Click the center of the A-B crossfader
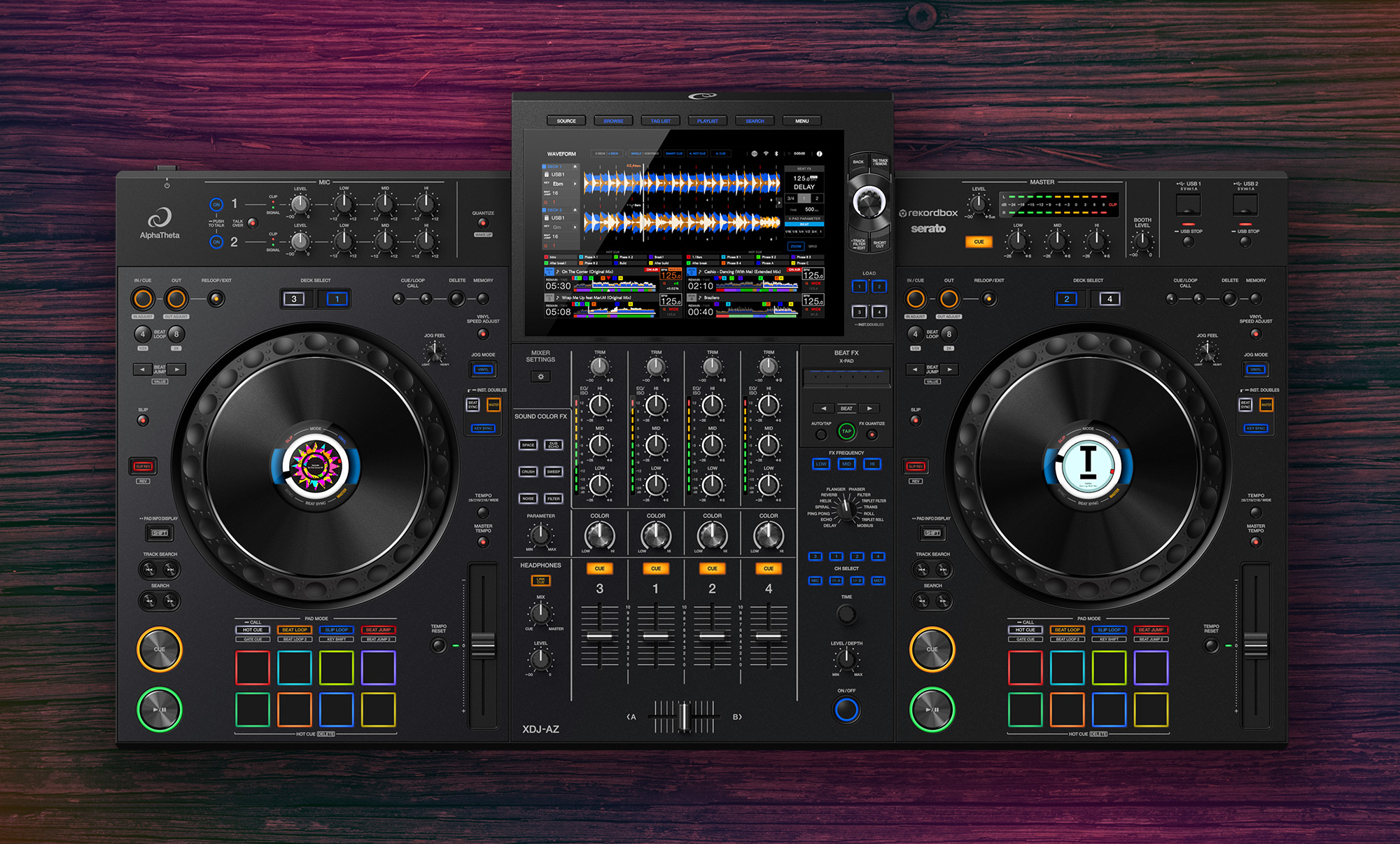 click(684, 715)
